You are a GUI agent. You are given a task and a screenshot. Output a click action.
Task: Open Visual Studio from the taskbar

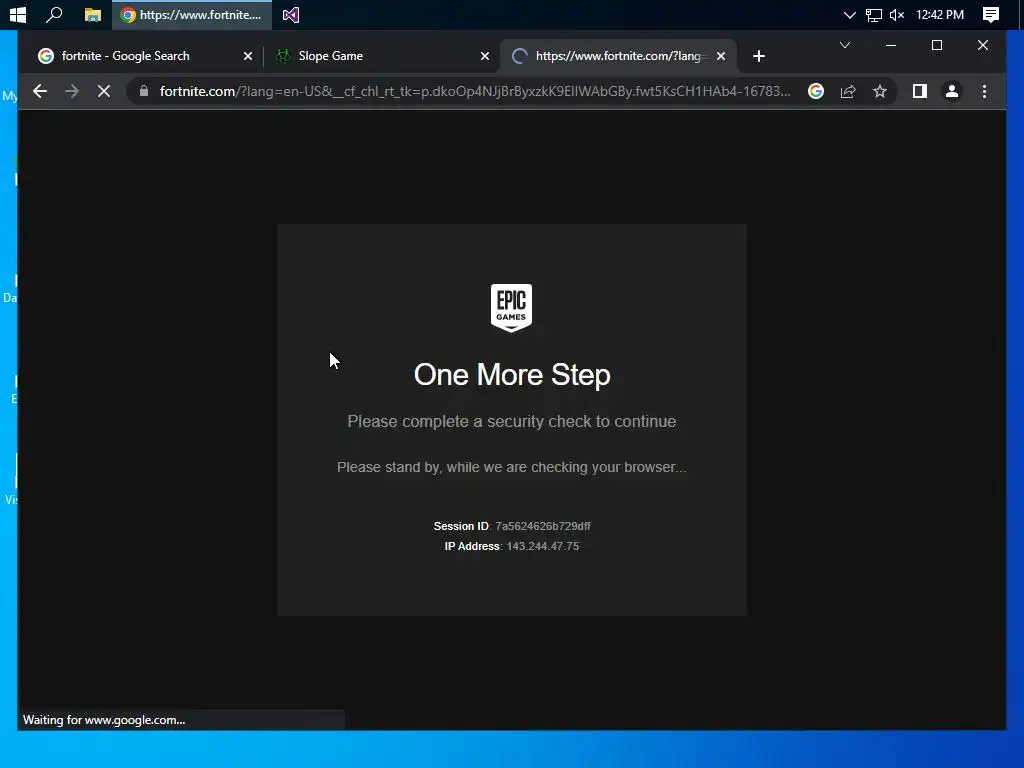point(291,14)
